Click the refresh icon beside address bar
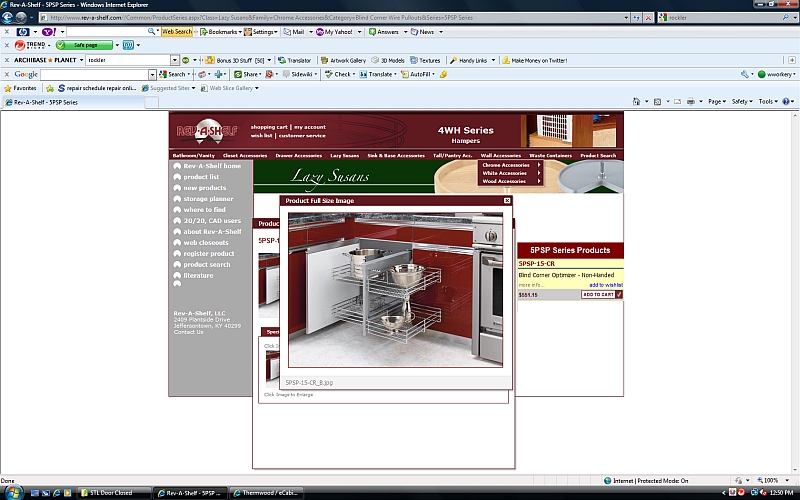800x500 pixels. (637, 17)
